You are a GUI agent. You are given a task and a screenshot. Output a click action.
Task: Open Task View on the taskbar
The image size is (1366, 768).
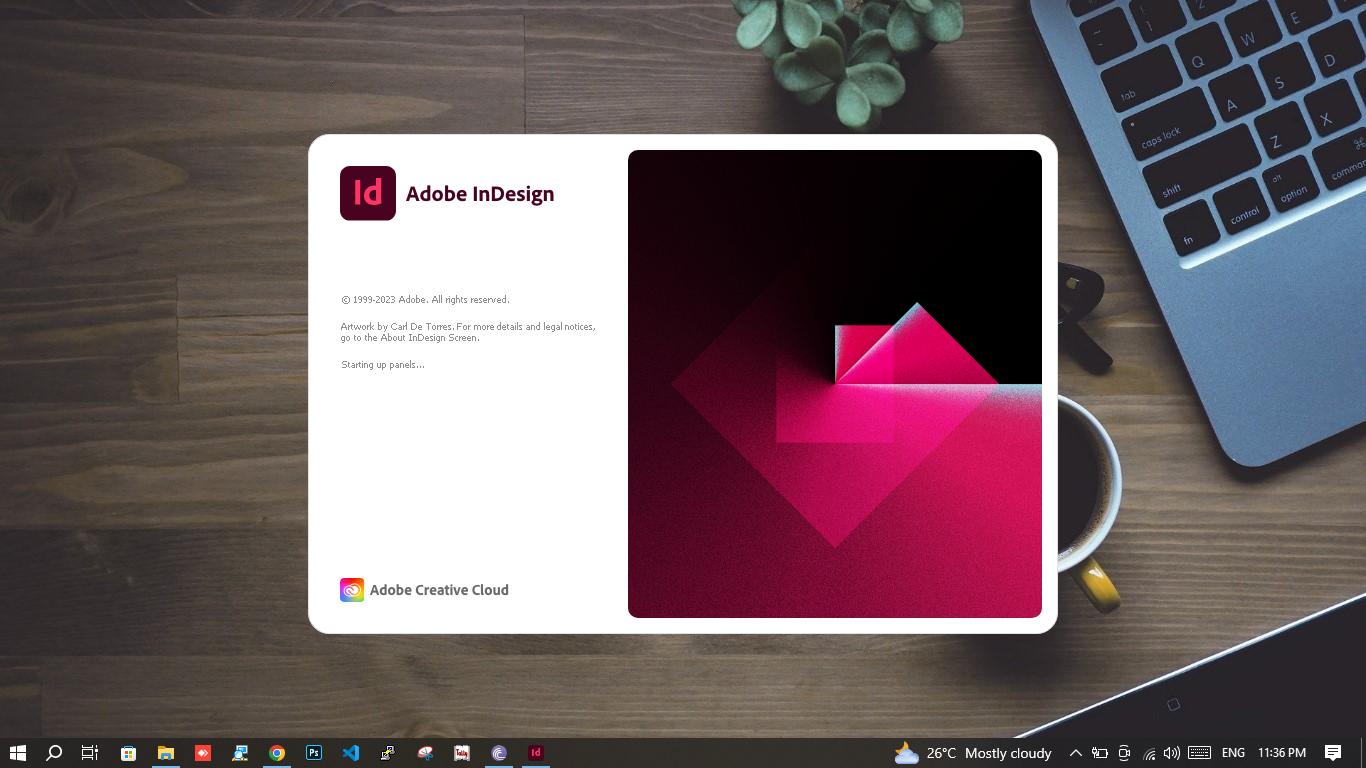[90, 753]
